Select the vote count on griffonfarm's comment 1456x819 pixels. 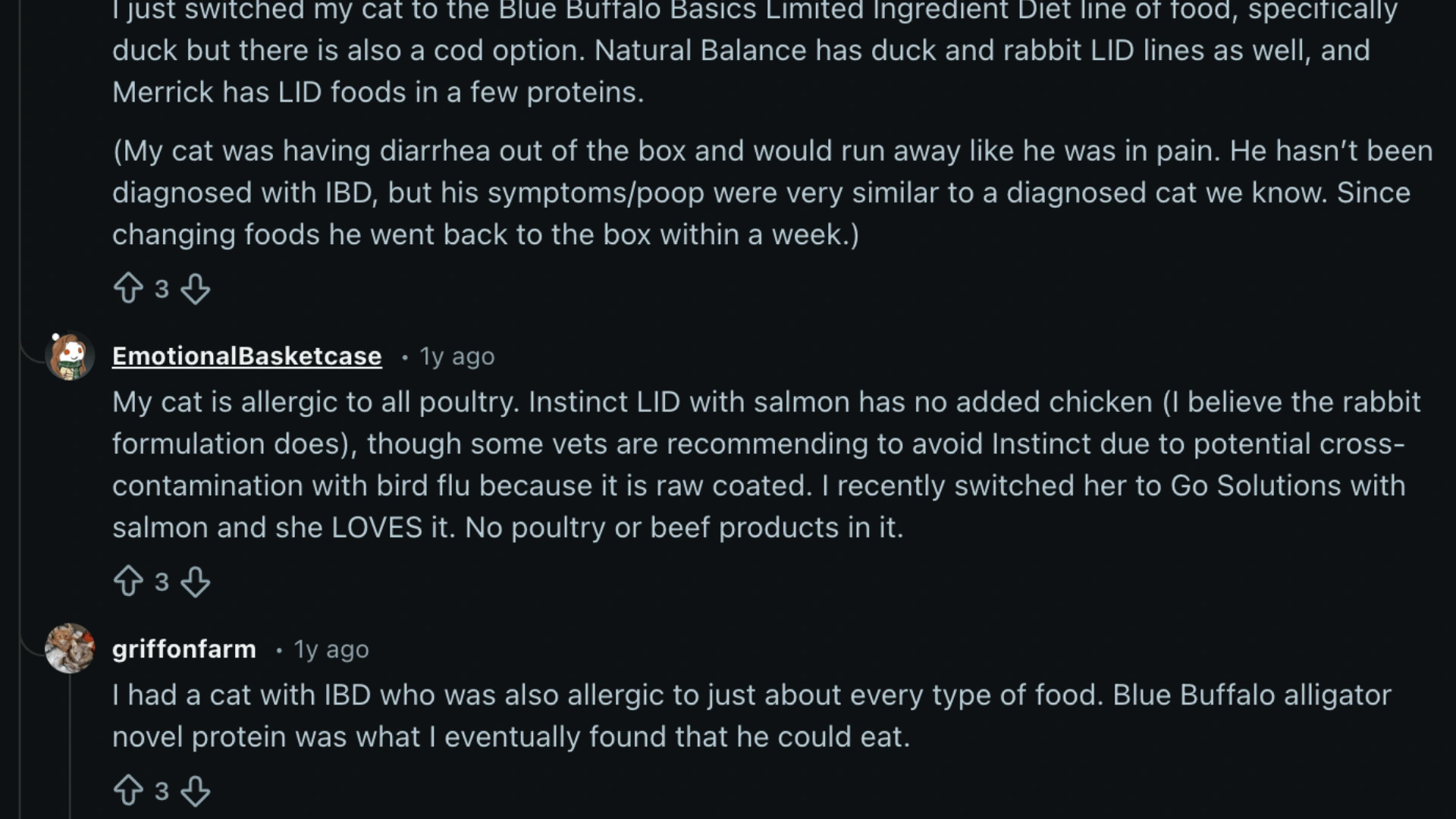[162, 790]
